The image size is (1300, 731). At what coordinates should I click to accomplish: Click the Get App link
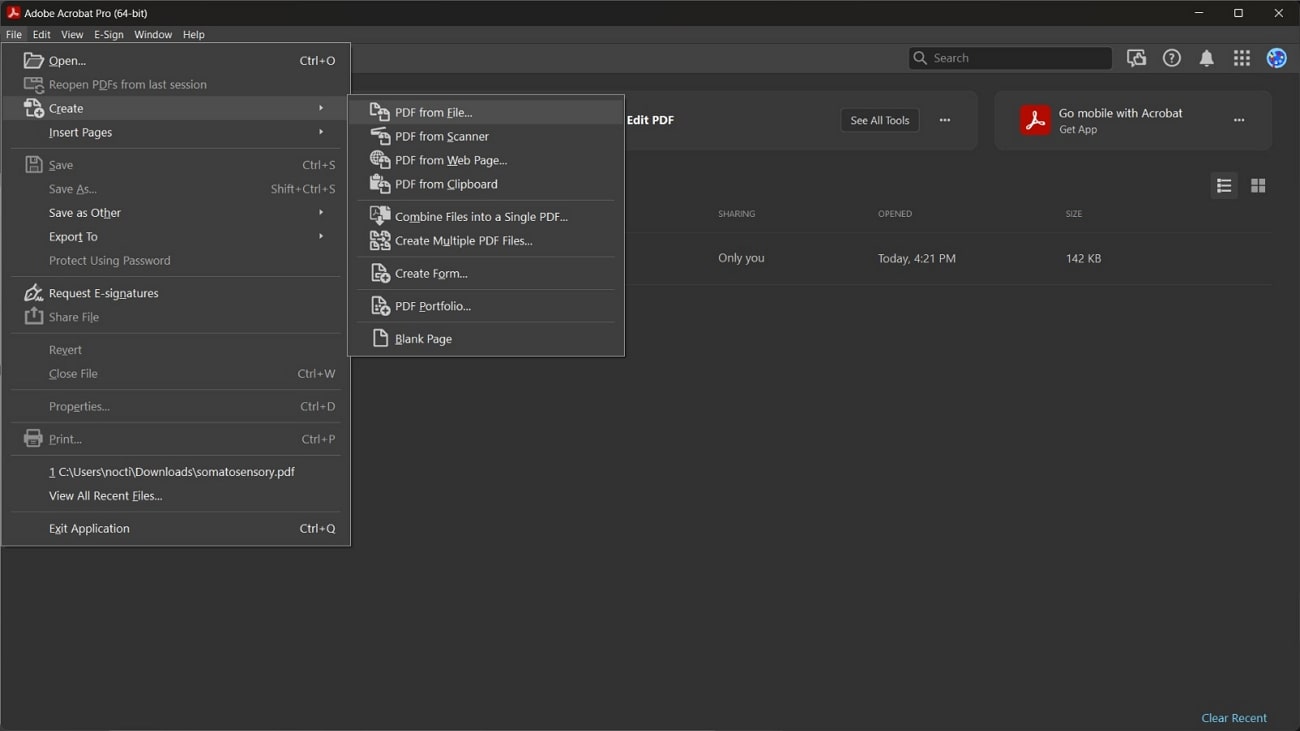point(1078,130)
